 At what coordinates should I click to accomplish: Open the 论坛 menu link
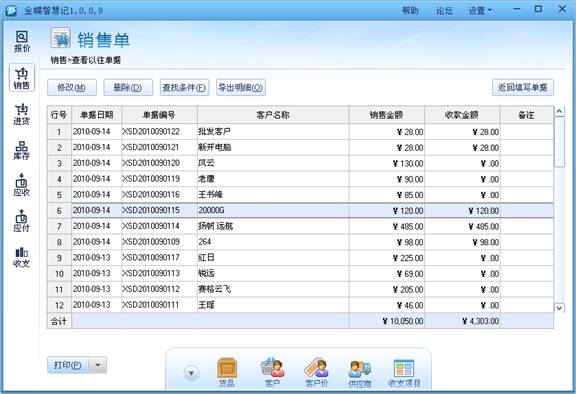pos(444,11)
